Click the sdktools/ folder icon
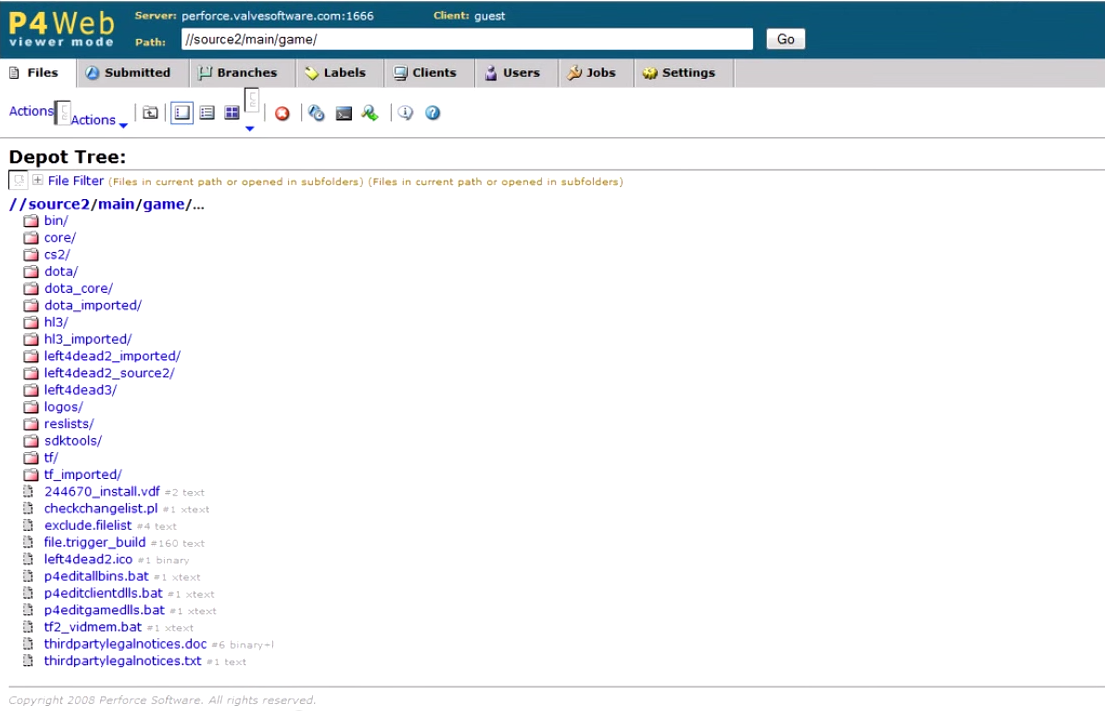 point(30,440)
